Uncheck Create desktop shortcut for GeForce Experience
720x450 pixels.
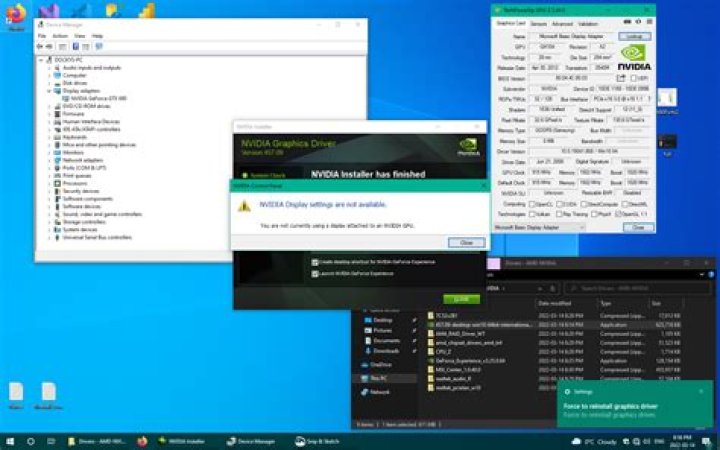(315, 262)
